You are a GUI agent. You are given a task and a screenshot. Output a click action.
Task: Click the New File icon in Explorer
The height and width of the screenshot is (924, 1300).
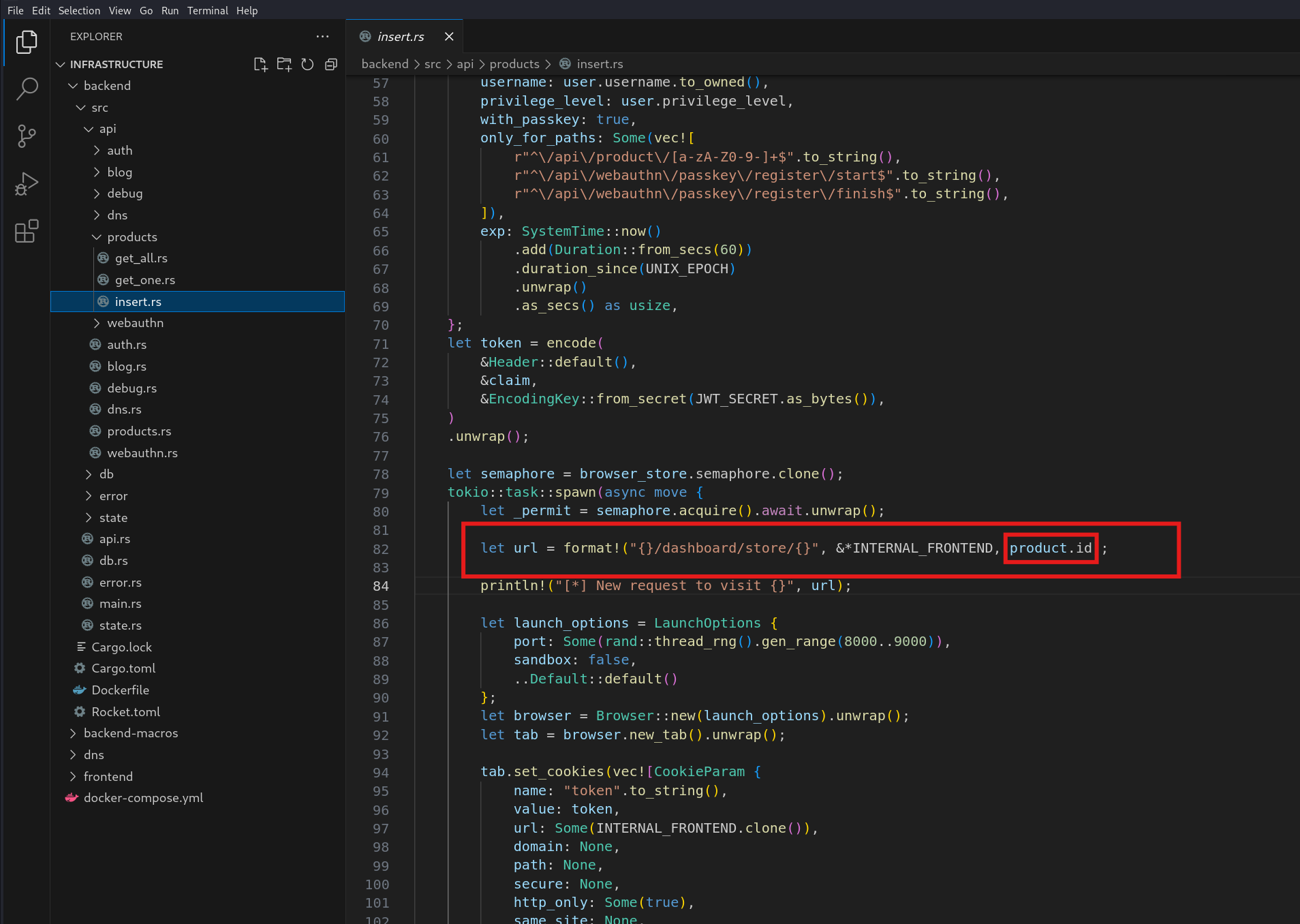(x=260, y=64)
